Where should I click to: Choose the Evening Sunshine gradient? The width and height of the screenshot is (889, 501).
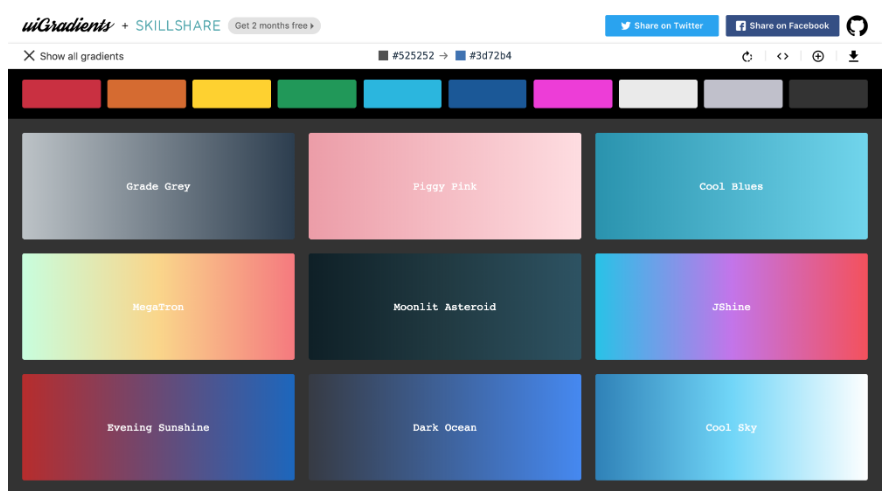click(x=158, y=427)
